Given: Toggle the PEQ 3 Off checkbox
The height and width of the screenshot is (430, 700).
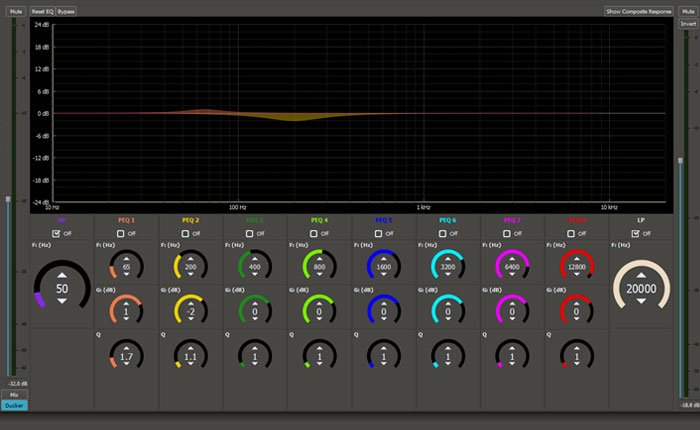Looking at the screenshot, I should pyautogui.click(x=250, y=234).
